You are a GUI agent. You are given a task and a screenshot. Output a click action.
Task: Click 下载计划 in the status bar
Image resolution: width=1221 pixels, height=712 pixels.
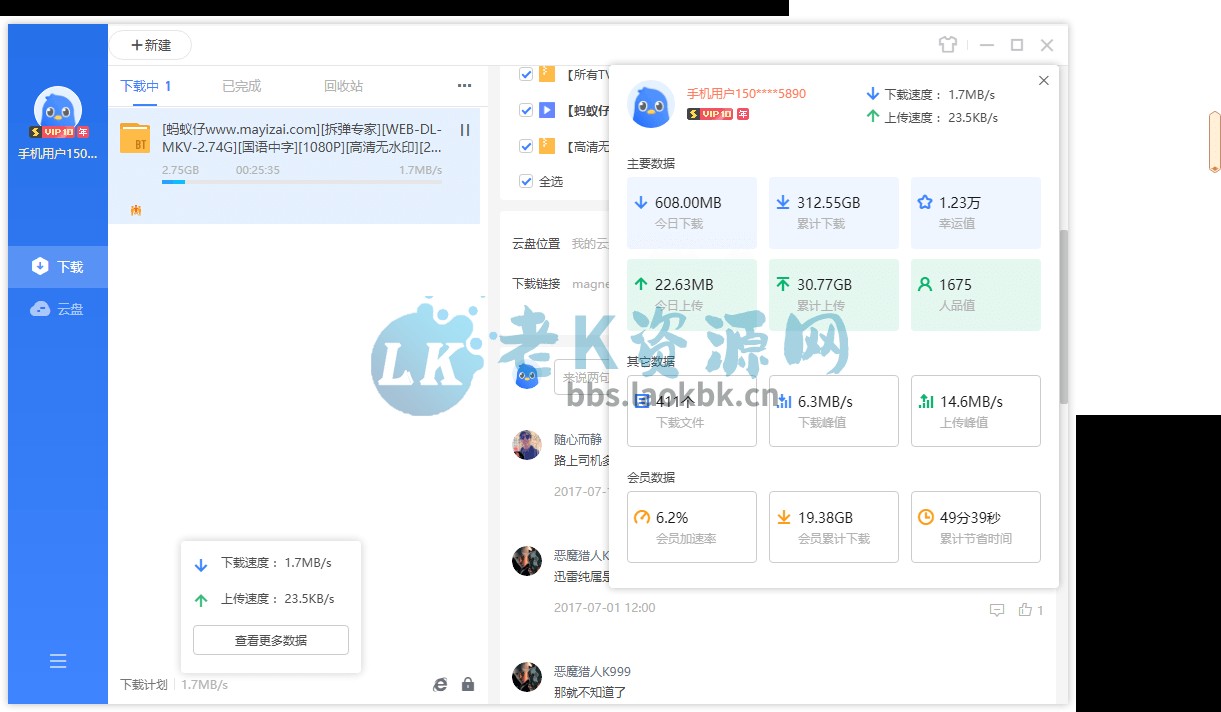point(144,685)
